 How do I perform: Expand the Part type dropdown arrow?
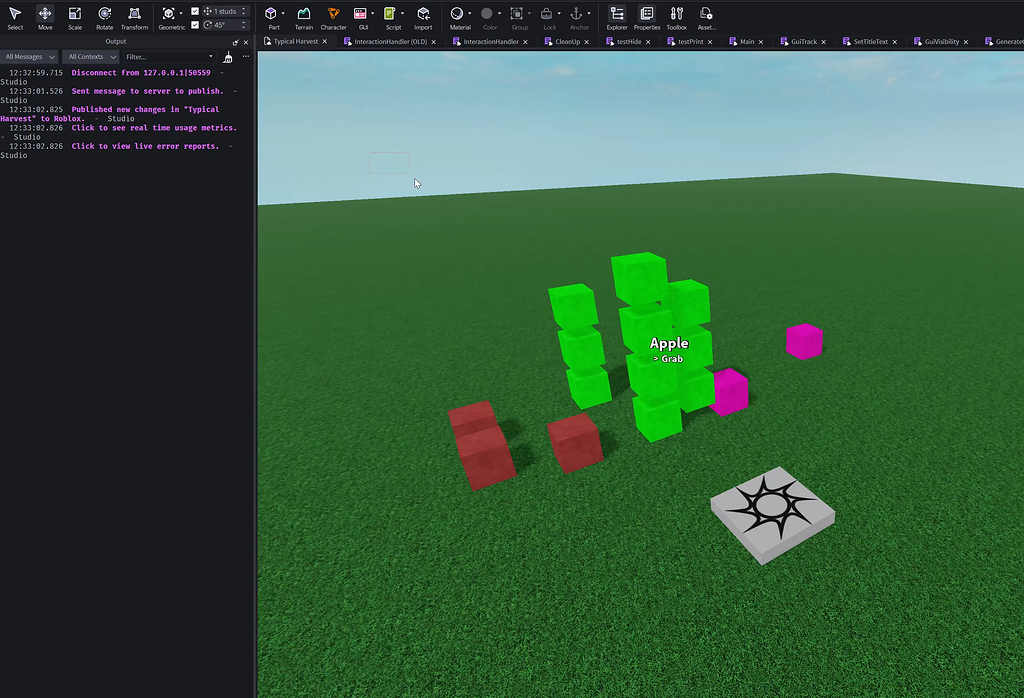coord(283,14)
